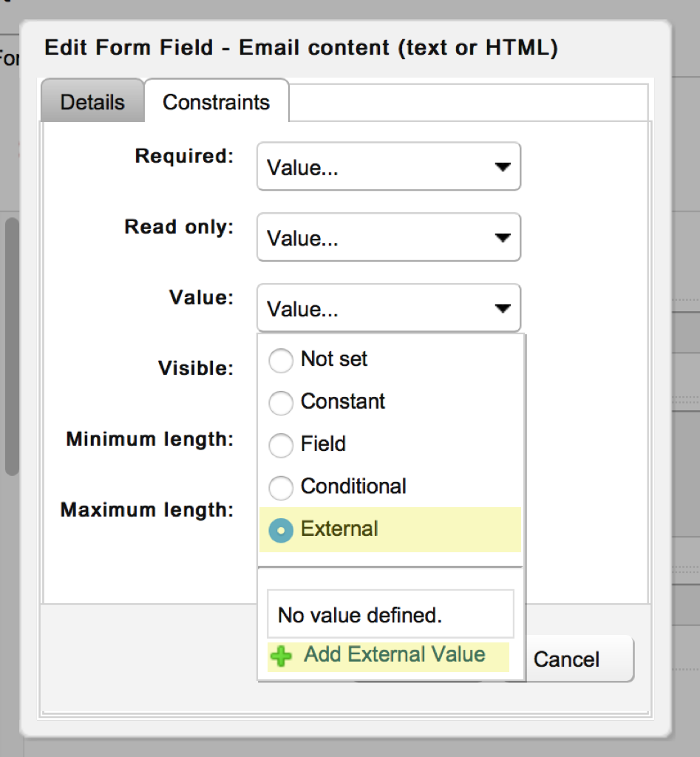Expand the Read only dropdown
This screenshot has width=700, height=757.
(388, 239)
